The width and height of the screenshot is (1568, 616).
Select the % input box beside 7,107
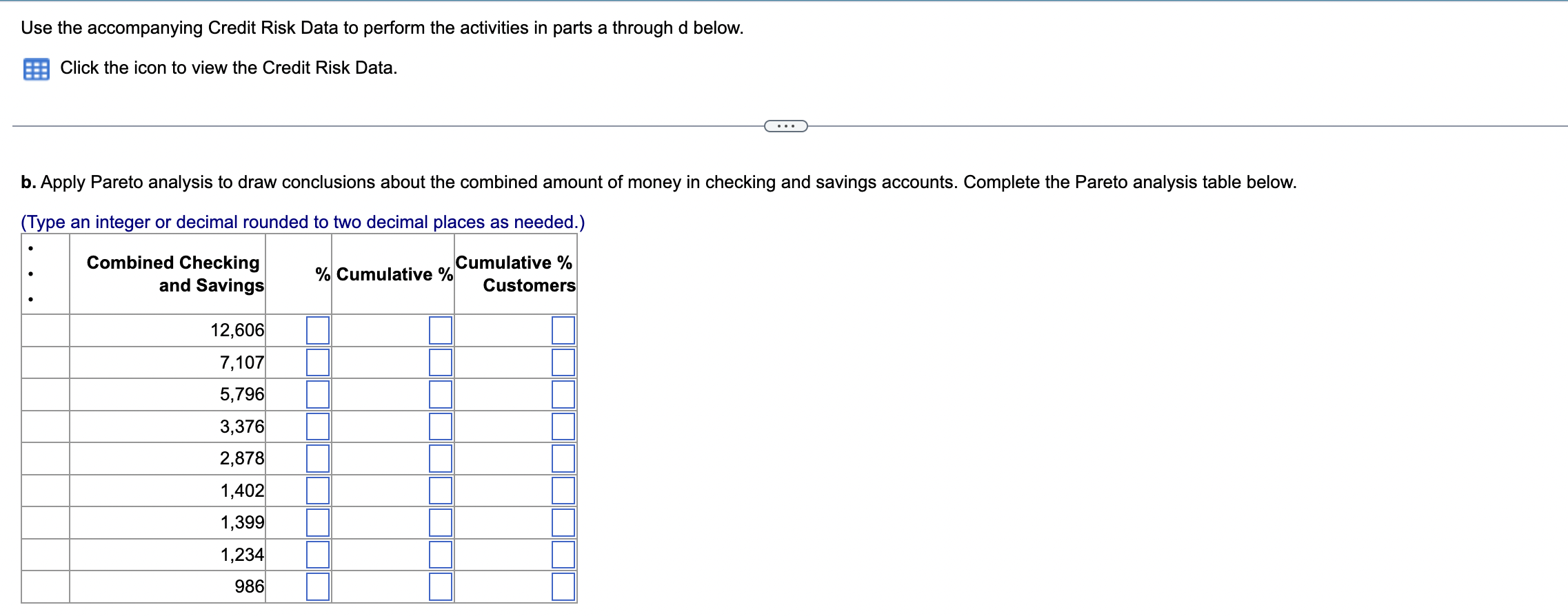(317, 362)
